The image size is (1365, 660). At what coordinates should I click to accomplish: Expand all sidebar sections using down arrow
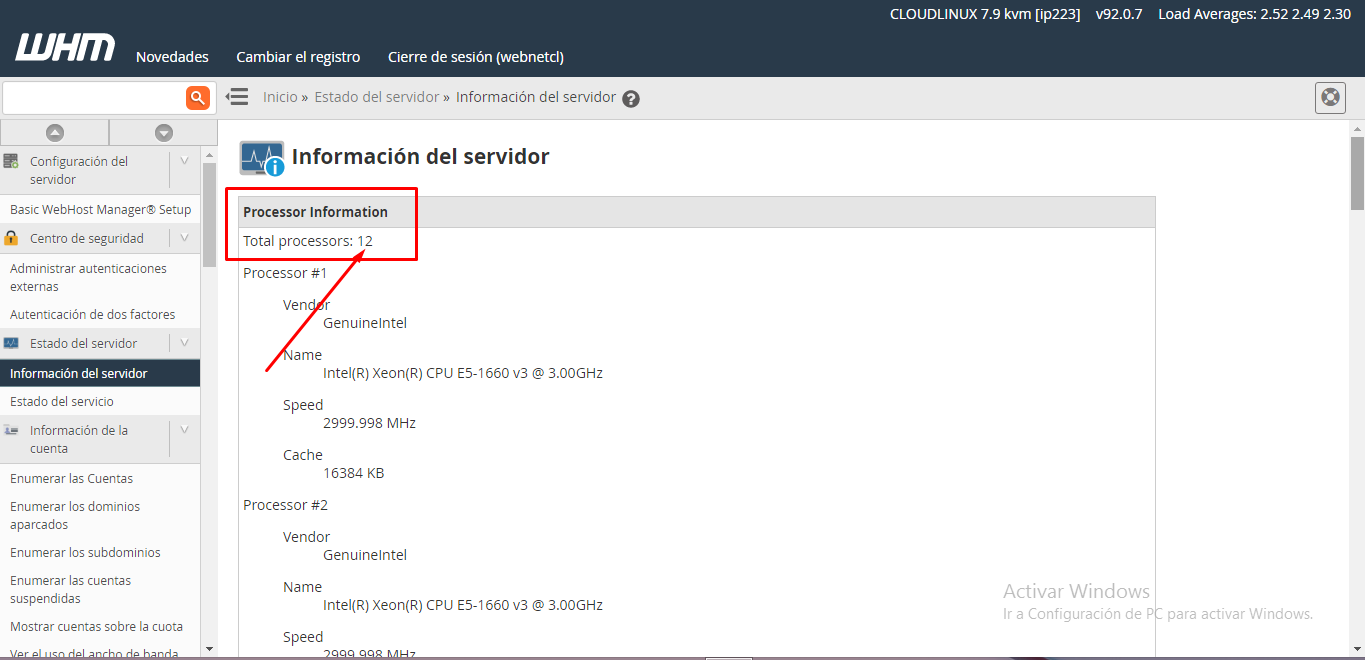164,132
